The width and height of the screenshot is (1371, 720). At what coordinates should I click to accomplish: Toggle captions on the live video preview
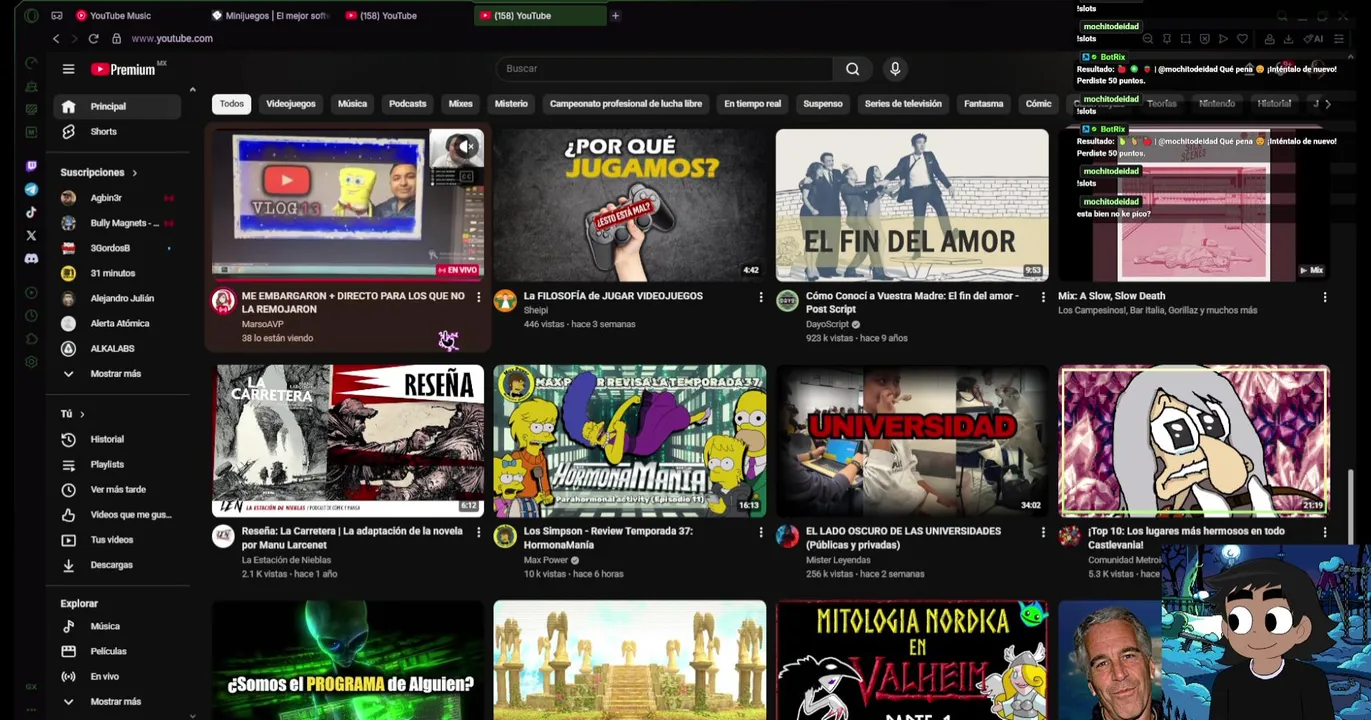point(465,177)
